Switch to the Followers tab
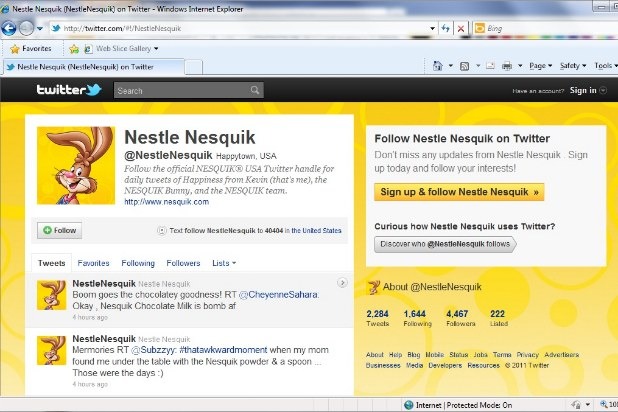 coord(183,263)
